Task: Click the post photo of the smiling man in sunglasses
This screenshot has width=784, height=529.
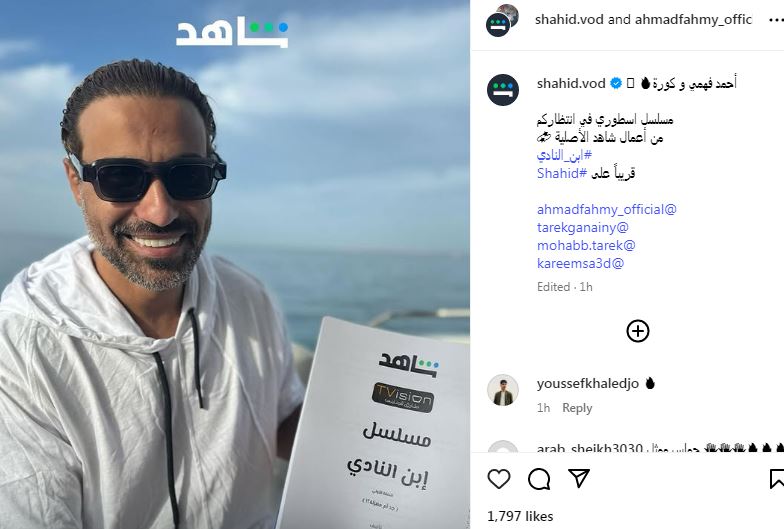Action: point(235,264)
